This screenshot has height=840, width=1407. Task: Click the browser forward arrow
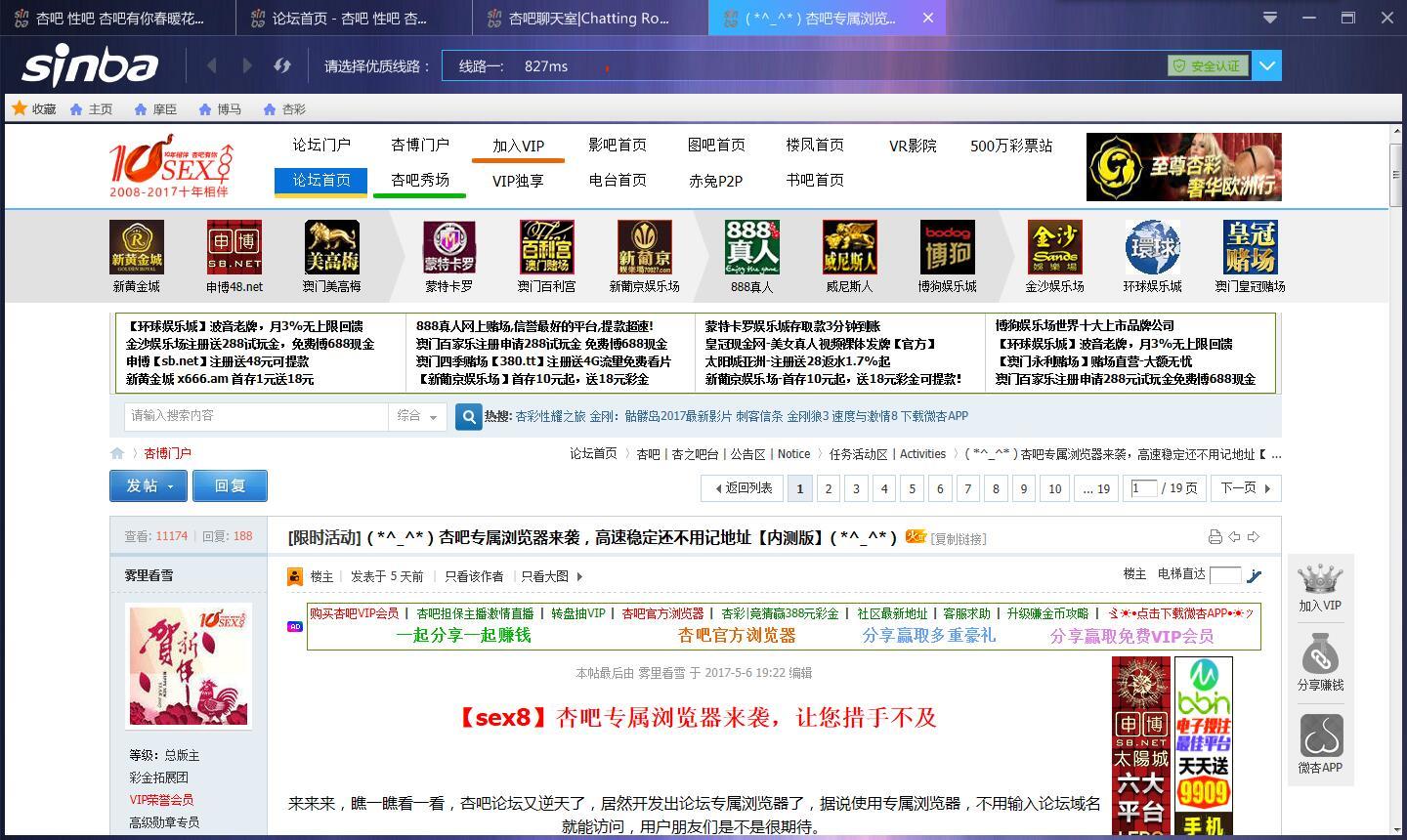click(247, 65)
